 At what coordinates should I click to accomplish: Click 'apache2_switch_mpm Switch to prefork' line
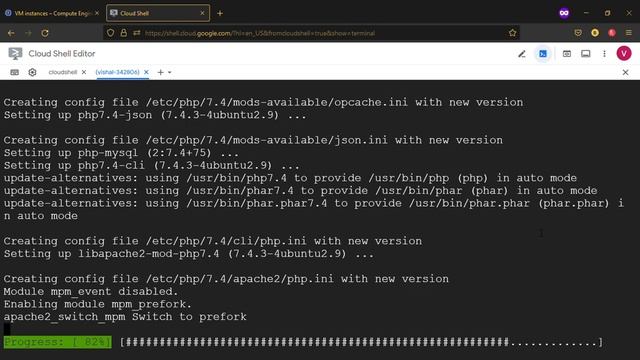click(x=125, y=317)
